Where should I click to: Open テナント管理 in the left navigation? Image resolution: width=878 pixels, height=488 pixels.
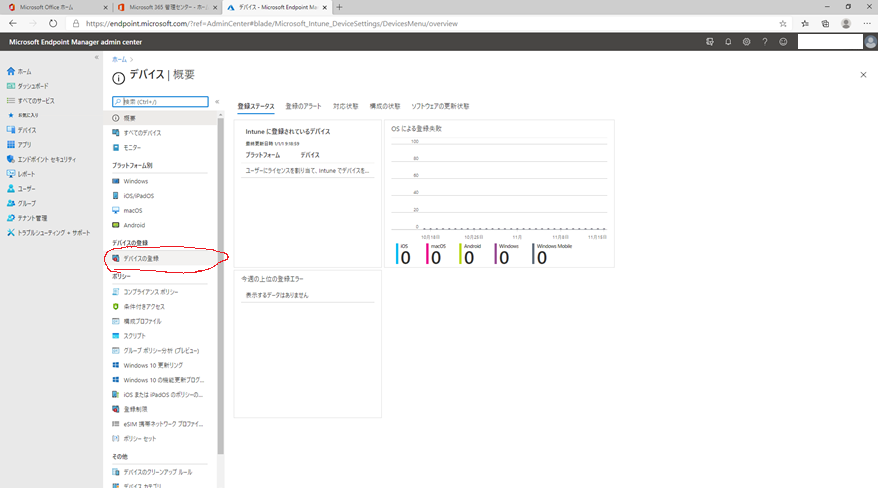(27, 218)
